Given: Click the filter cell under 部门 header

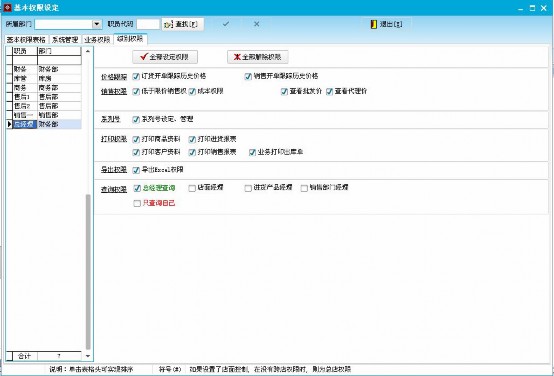Looking at the screenshot, I should click(x=59, y=60).
